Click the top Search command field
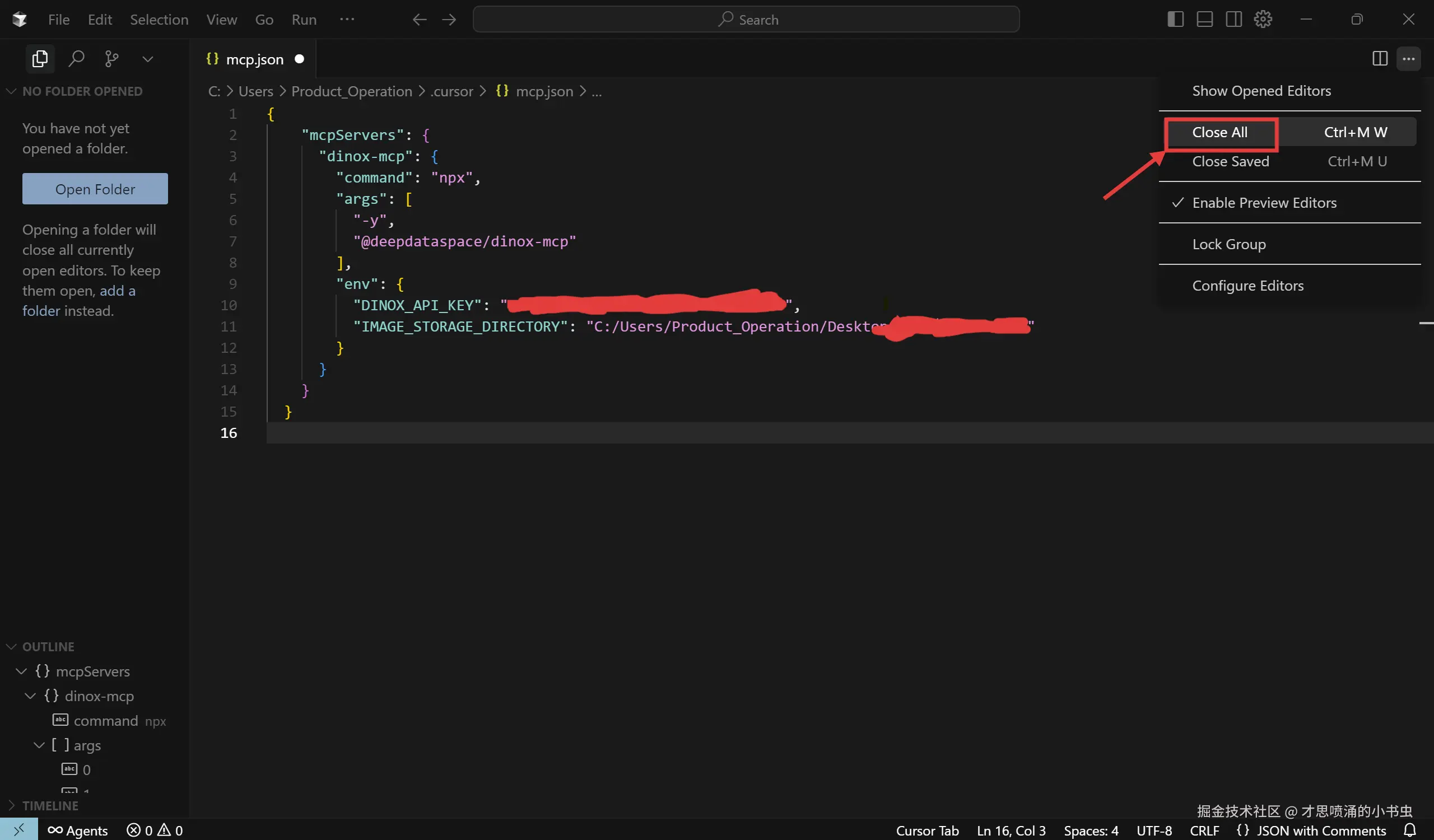1434x840 pixels. point(746,20)
